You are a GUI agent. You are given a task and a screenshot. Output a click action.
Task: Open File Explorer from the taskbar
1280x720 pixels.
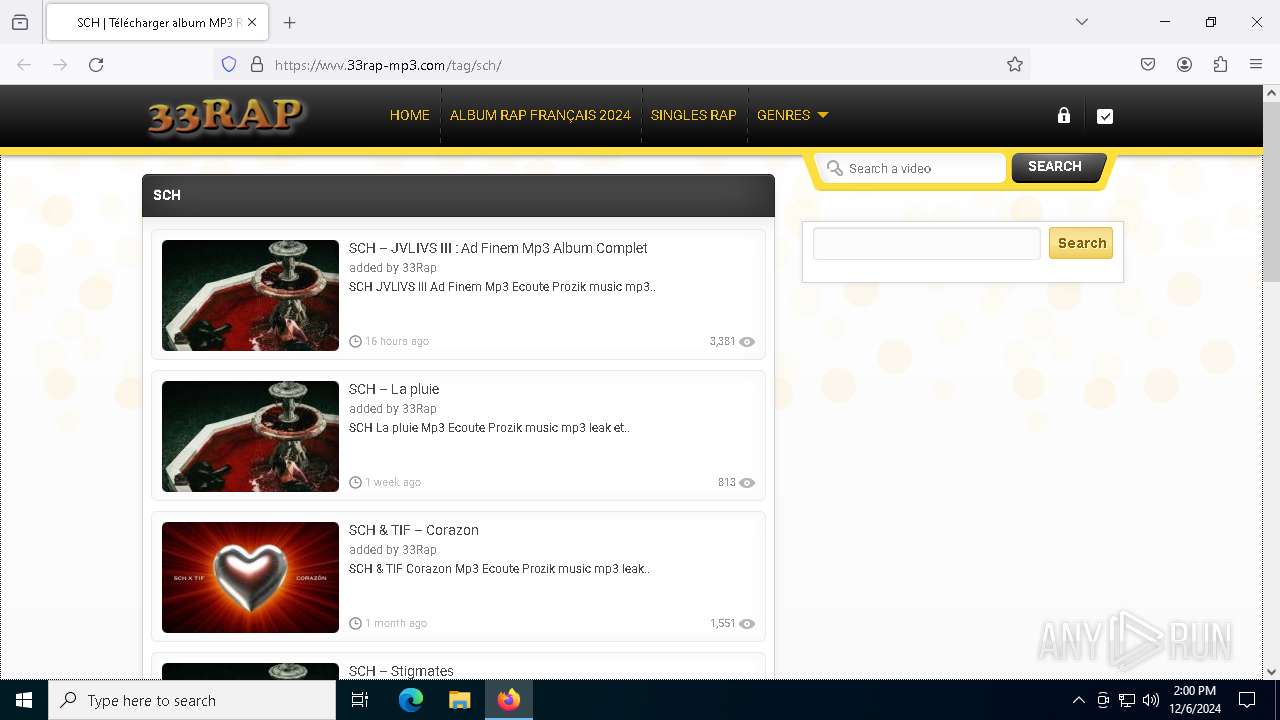pos(459,700)
